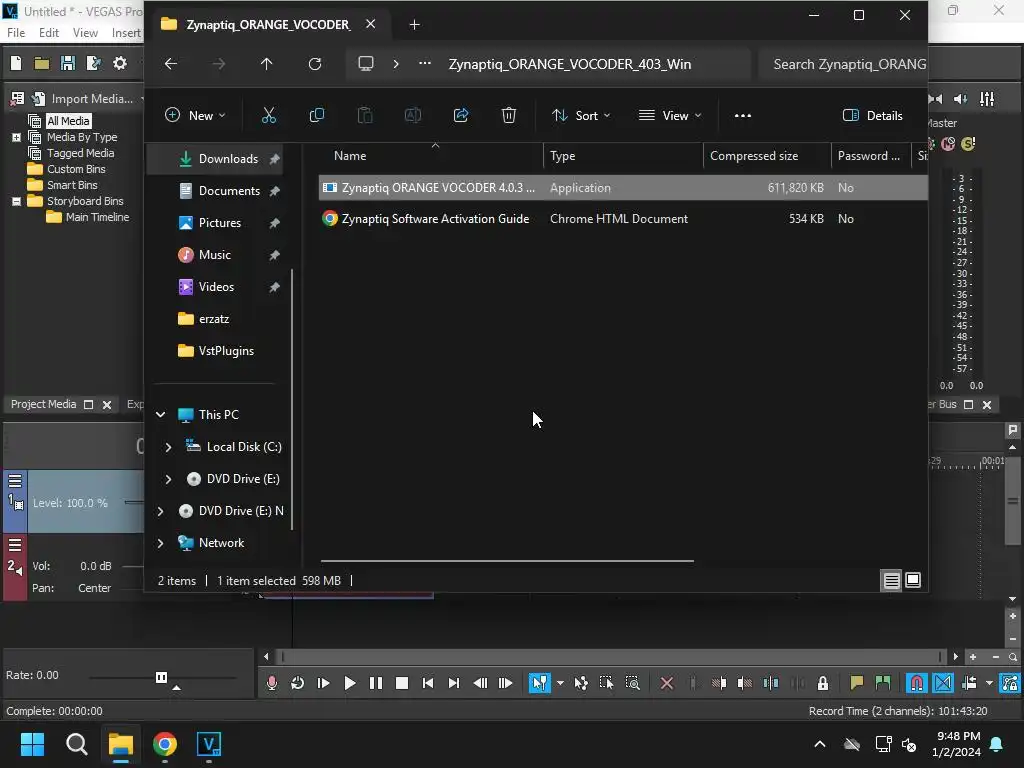The width and height of the screenshot is (1024, 768).
Task: Go to start of project in VEGAS
Action: coord(428,683)
